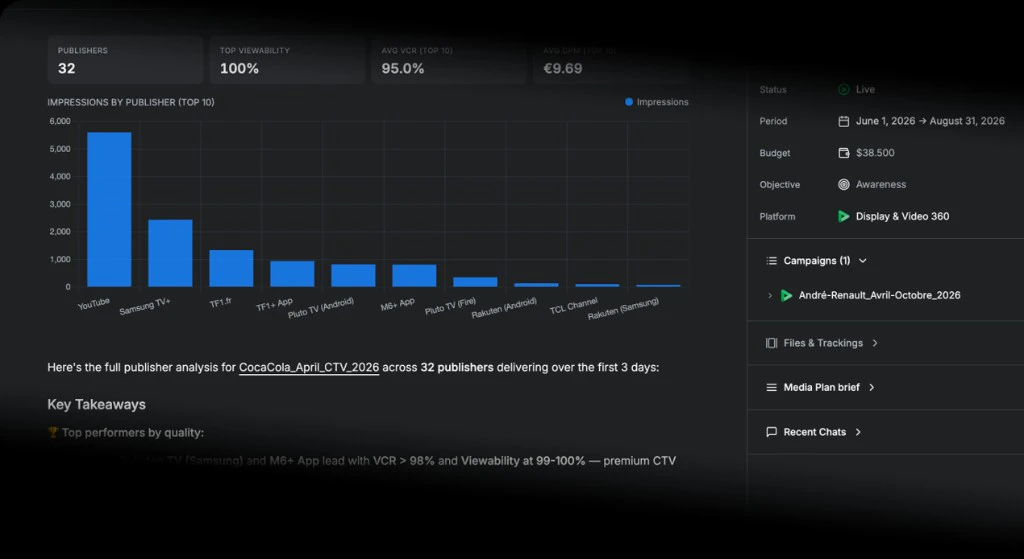Click the Display & Video 360 platform text
The height and width of the screenshot is (559, 1024).
point(903,216)
